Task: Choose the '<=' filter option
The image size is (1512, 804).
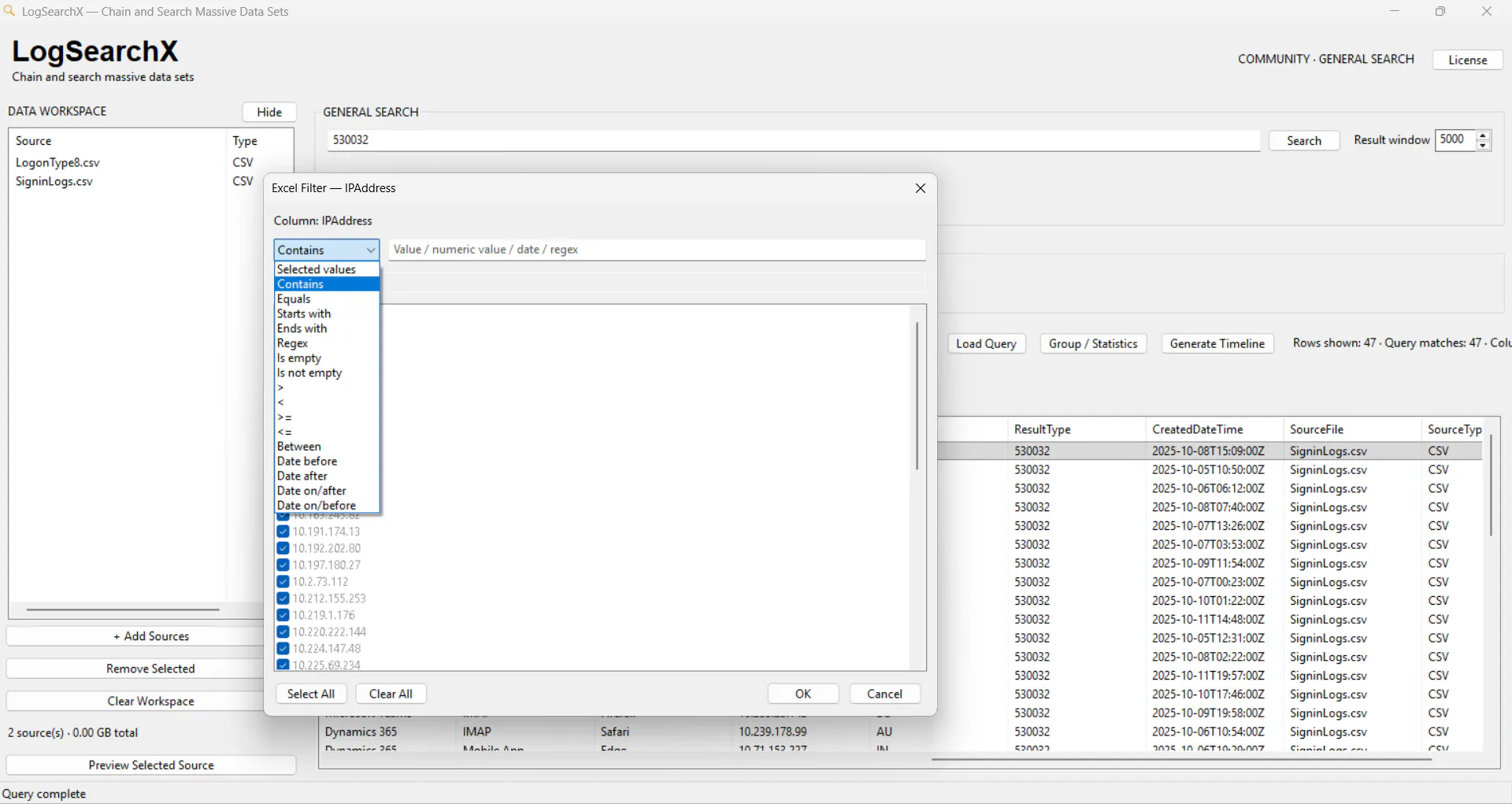Action: point(327,432)
